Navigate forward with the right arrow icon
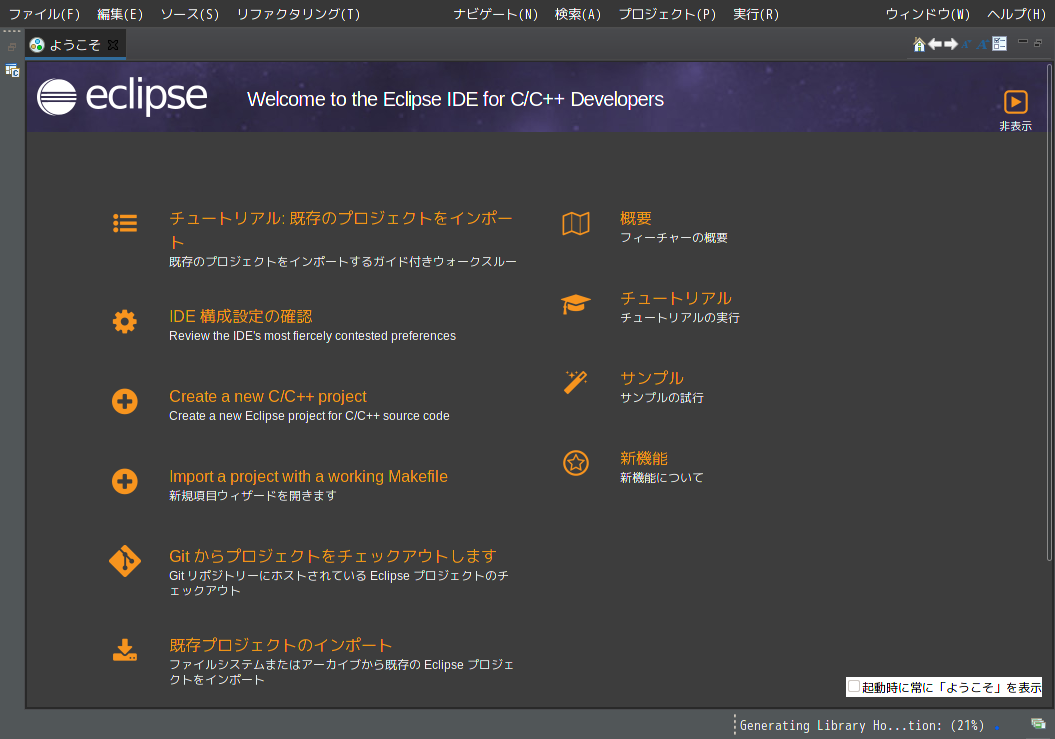1055x739 pixels. point(951,44)
